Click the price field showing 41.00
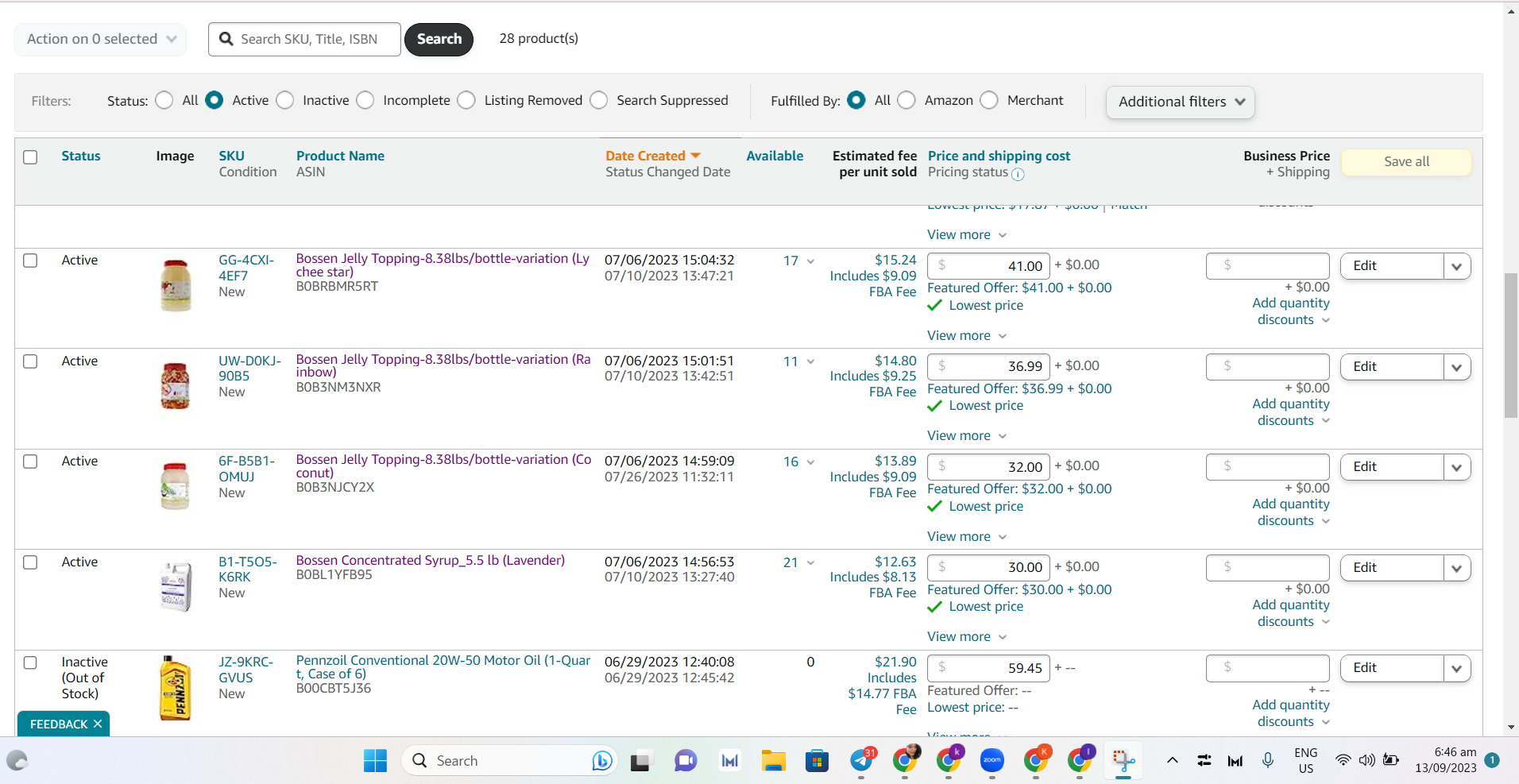 988,266
